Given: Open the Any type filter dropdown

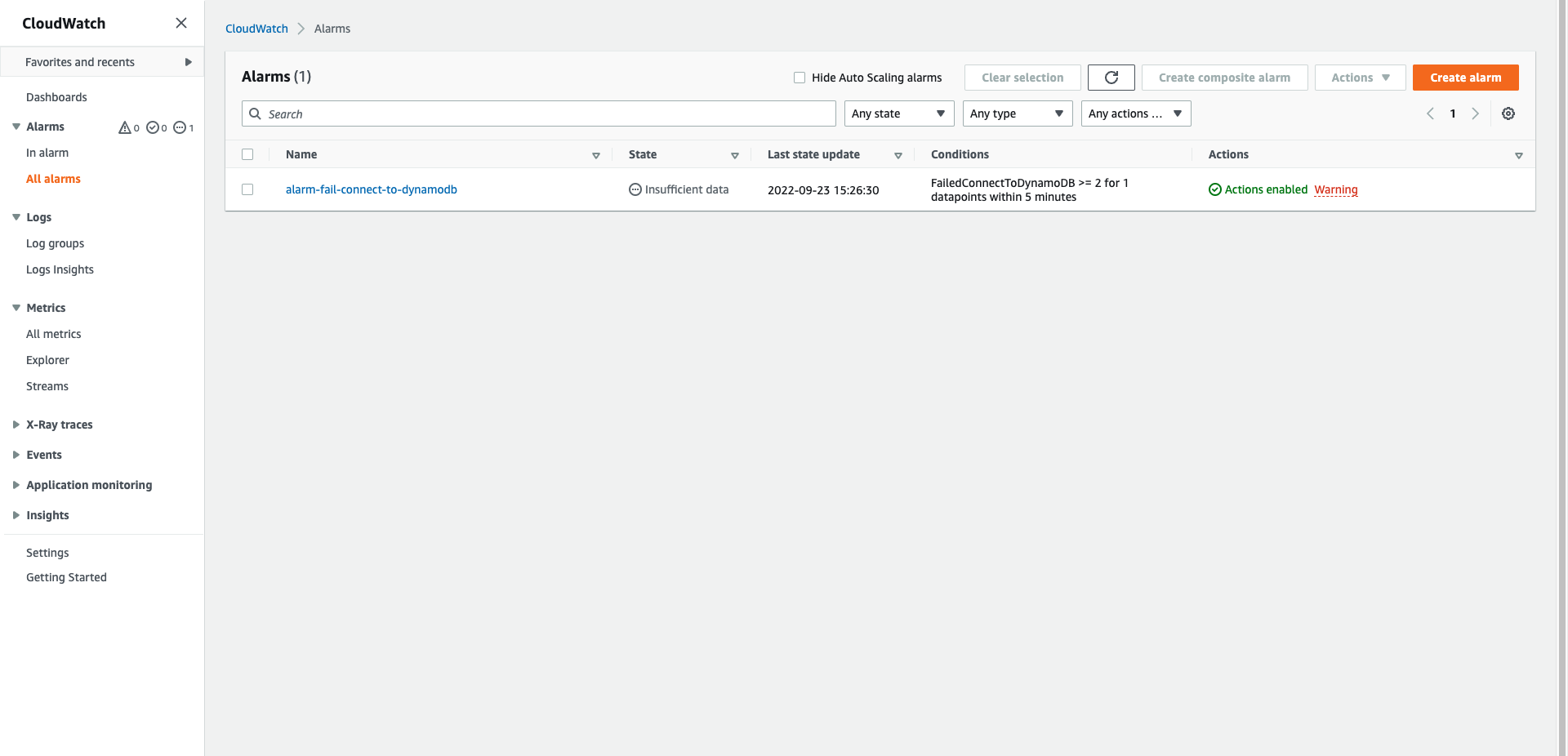Looking at the screenshot, I should [x=1018, y=113].
